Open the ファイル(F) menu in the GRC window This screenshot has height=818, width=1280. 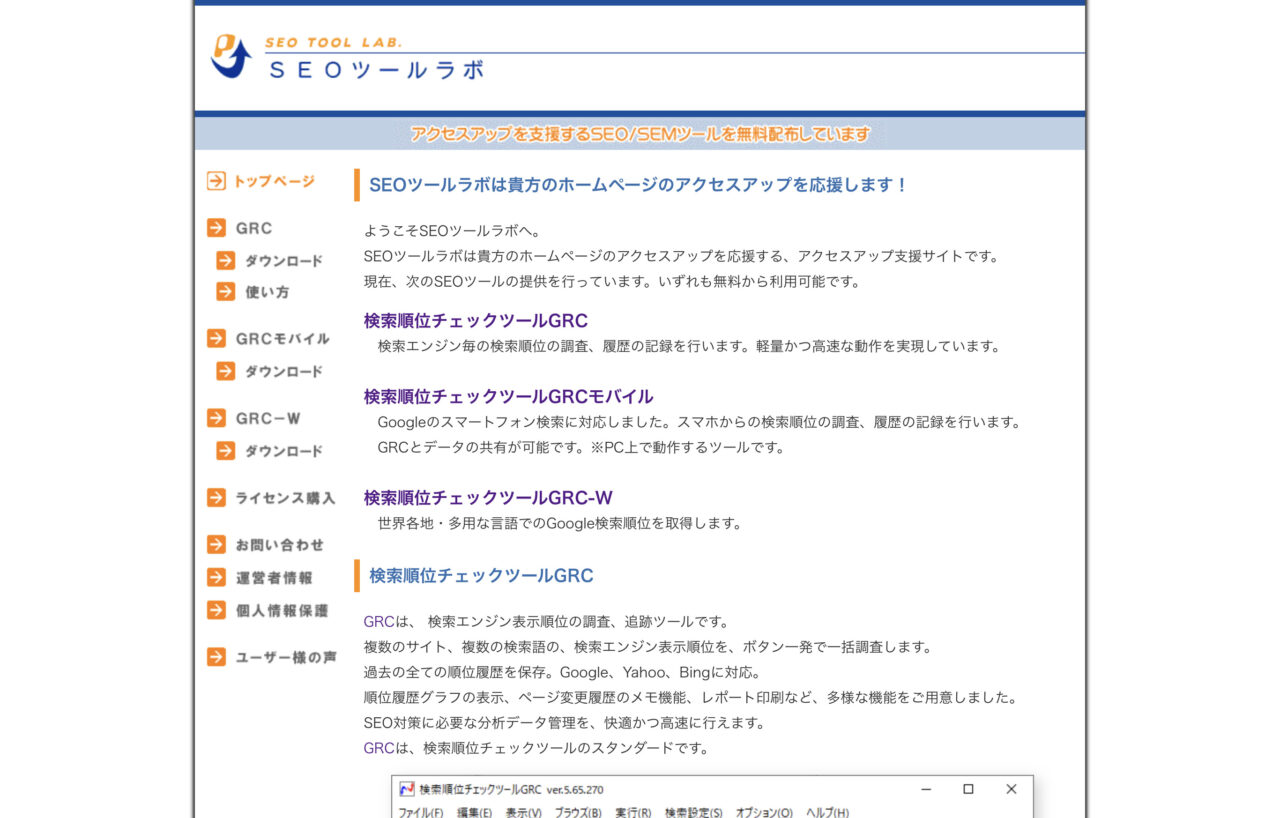(x=418, y=812)
